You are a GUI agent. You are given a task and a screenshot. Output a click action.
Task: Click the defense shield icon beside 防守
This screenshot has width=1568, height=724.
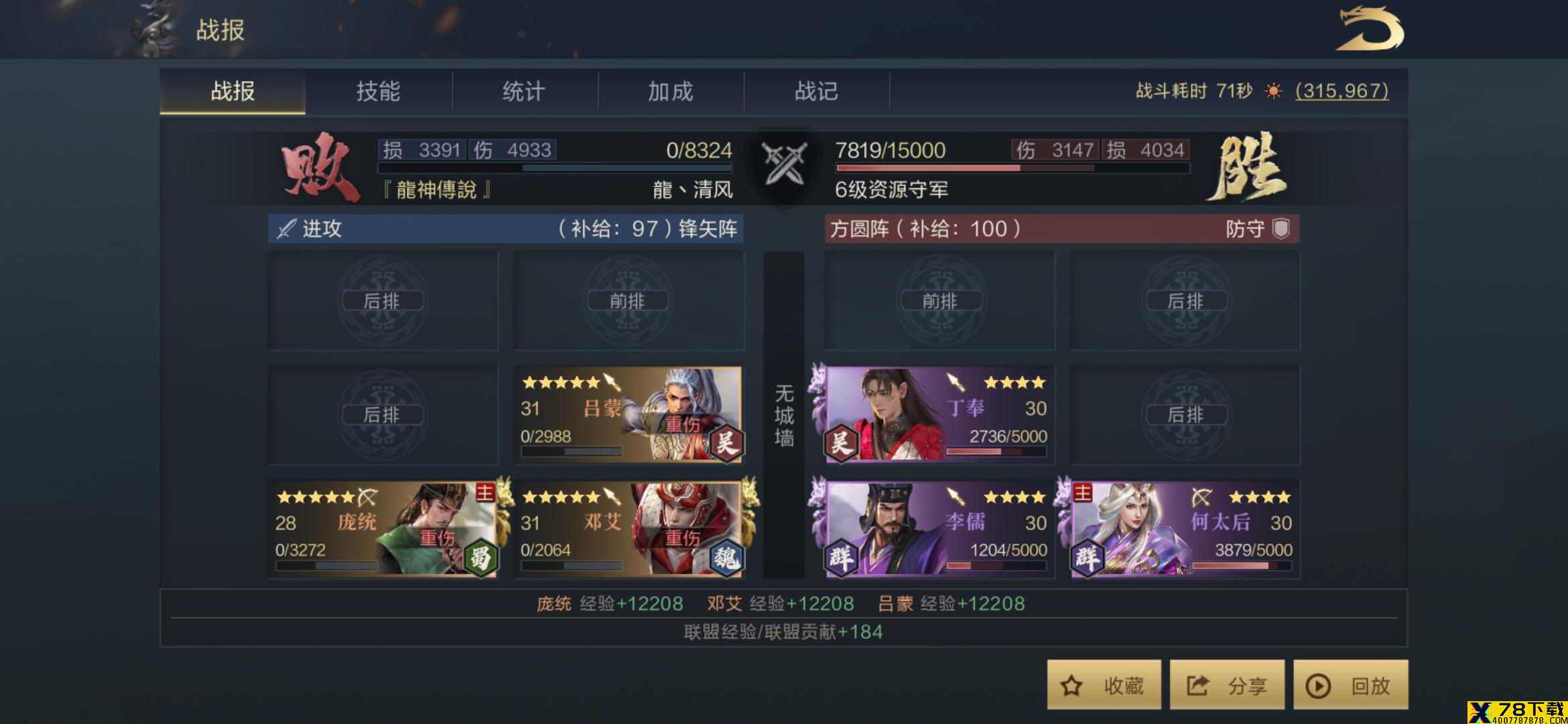[x=1281, y=229]
